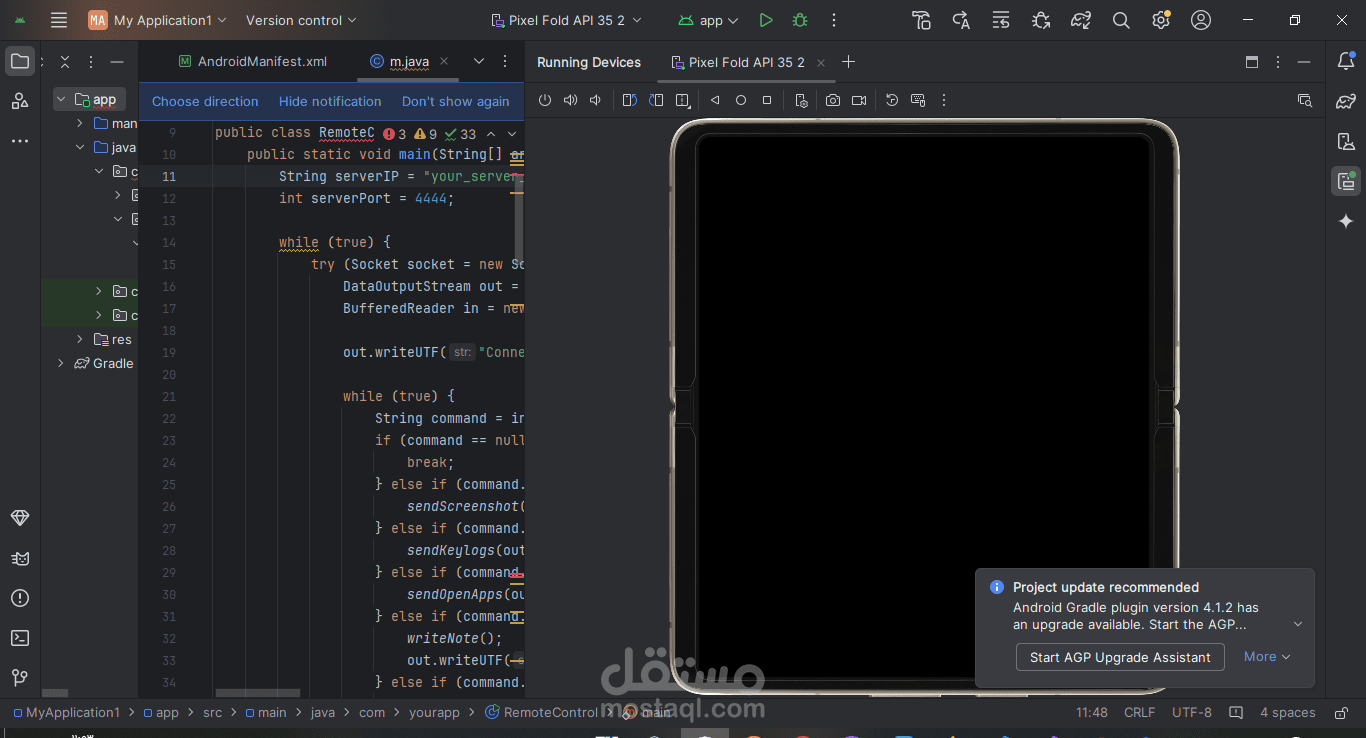Open the More dropdown in the notification
1366x738 pixels.
click(x=1267, y=657)
